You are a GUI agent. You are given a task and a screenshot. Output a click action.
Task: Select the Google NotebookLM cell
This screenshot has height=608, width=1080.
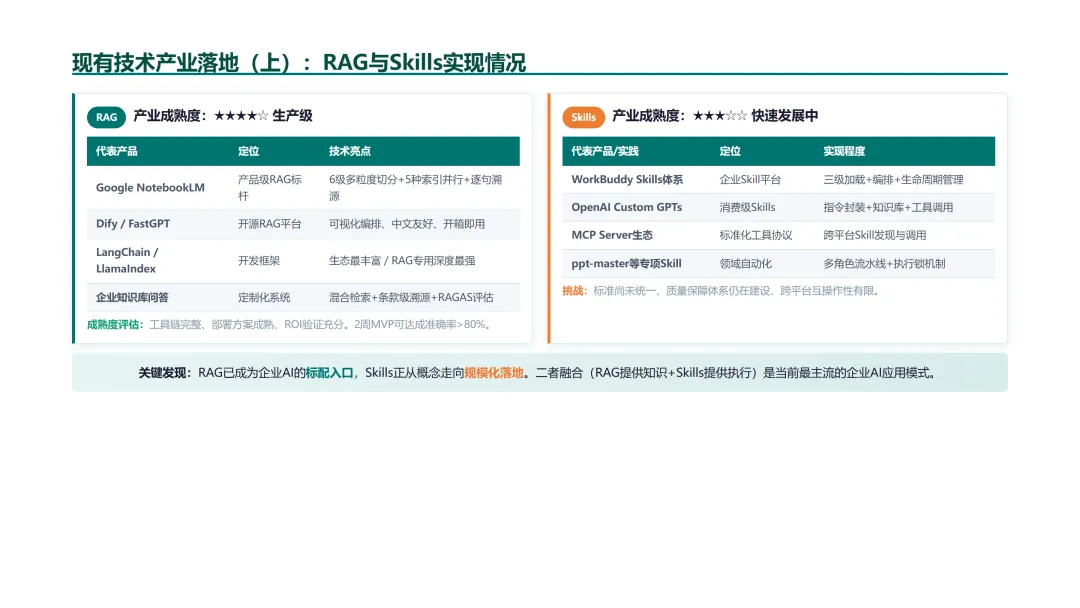(150, 187)
